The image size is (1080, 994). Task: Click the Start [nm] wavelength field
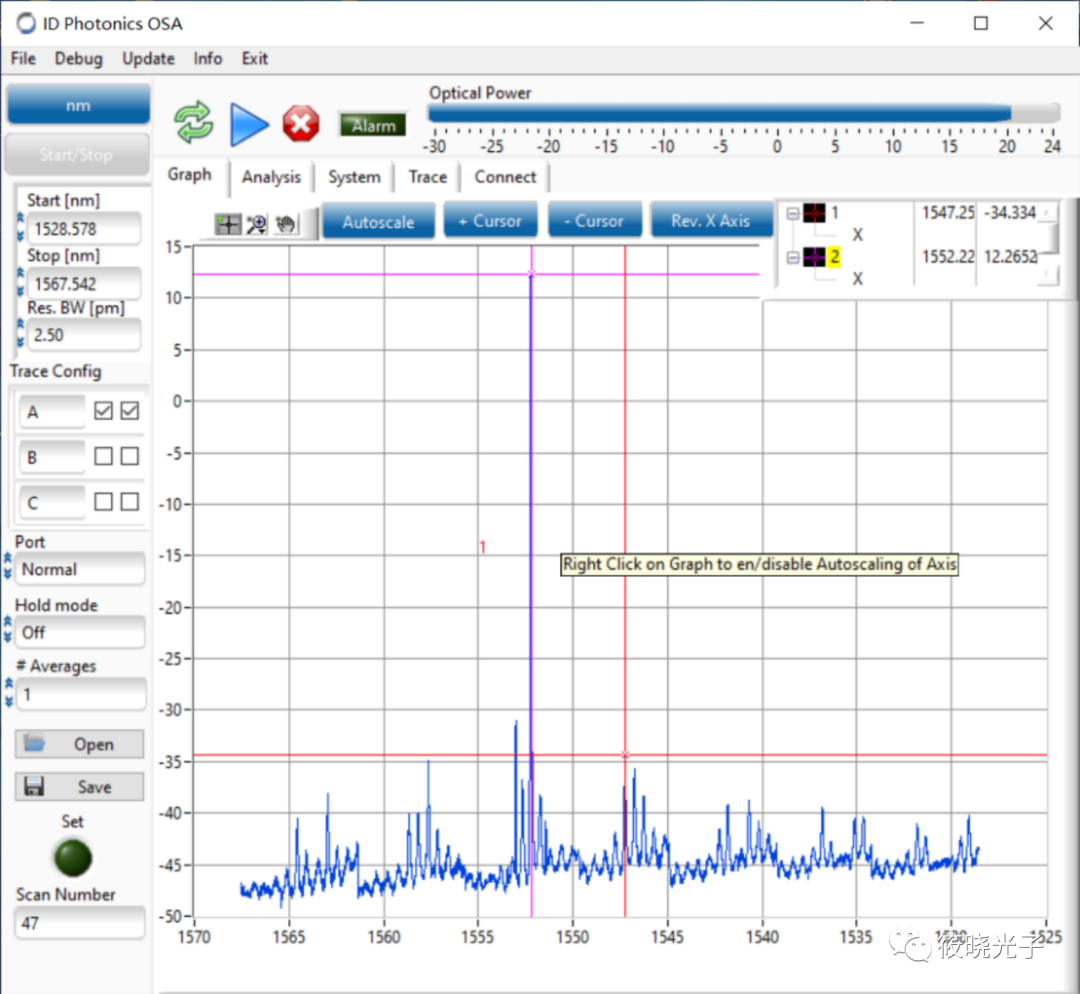(83, 229)
